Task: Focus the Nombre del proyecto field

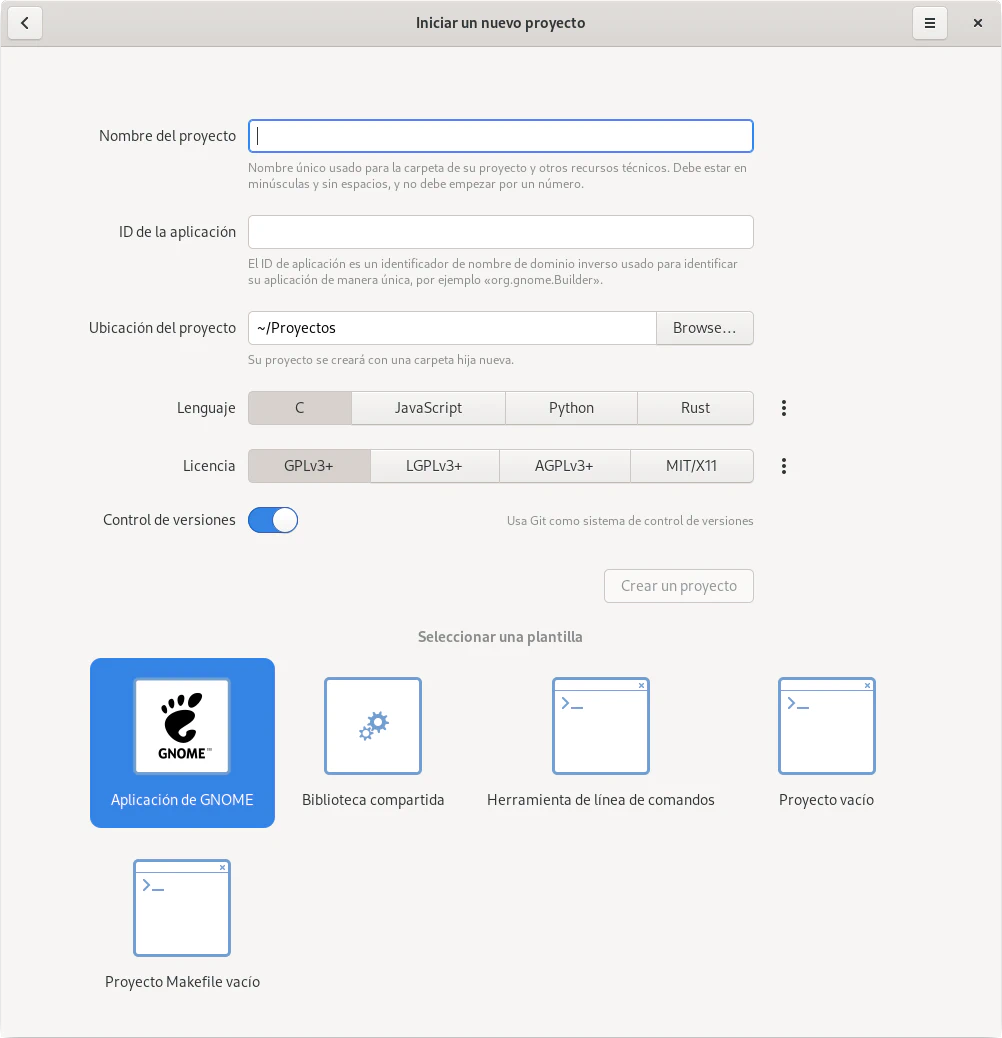Action: [x=500, y=136]
